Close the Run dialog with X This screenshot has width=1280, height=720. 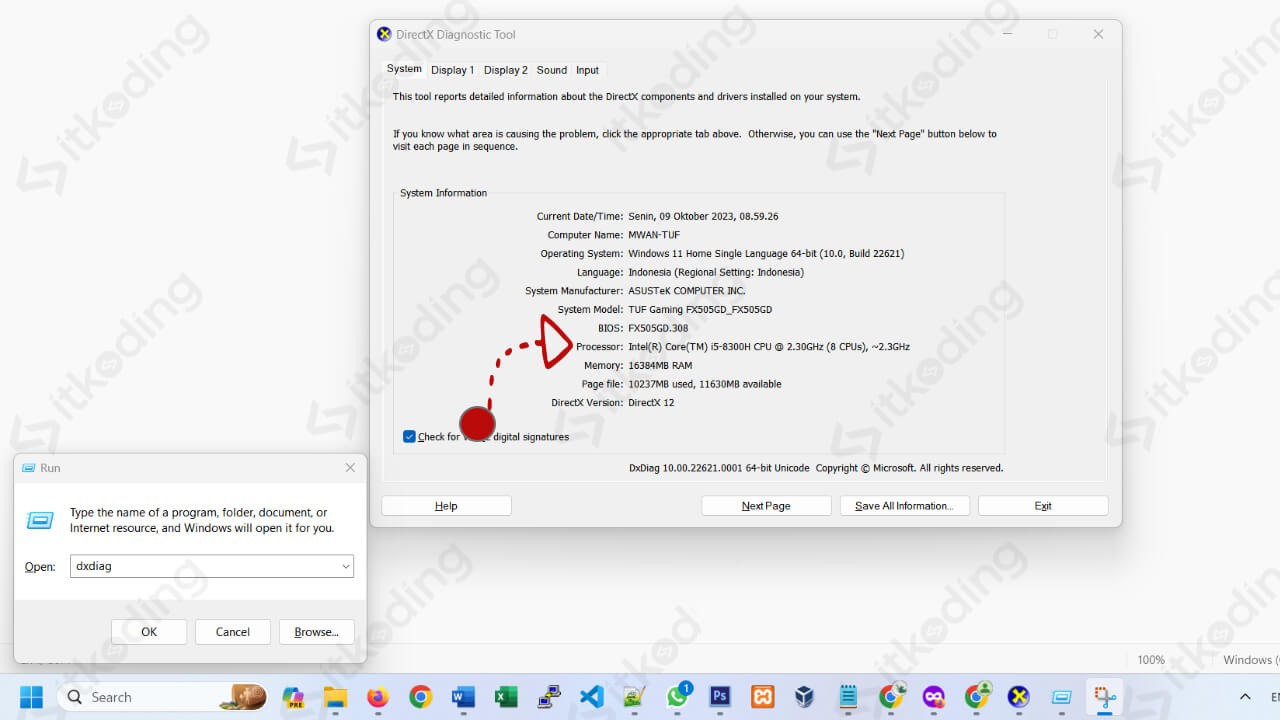(350, 468)
